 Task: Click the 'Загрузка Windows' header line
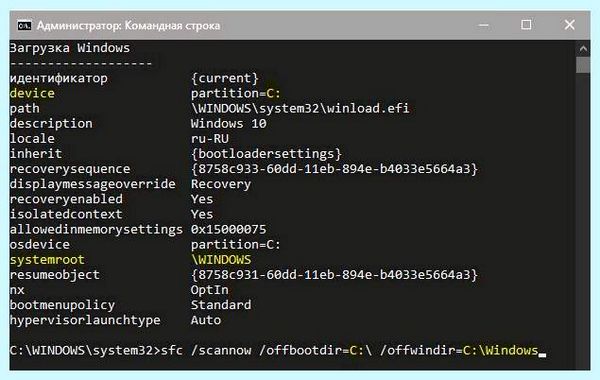[70, 48]
